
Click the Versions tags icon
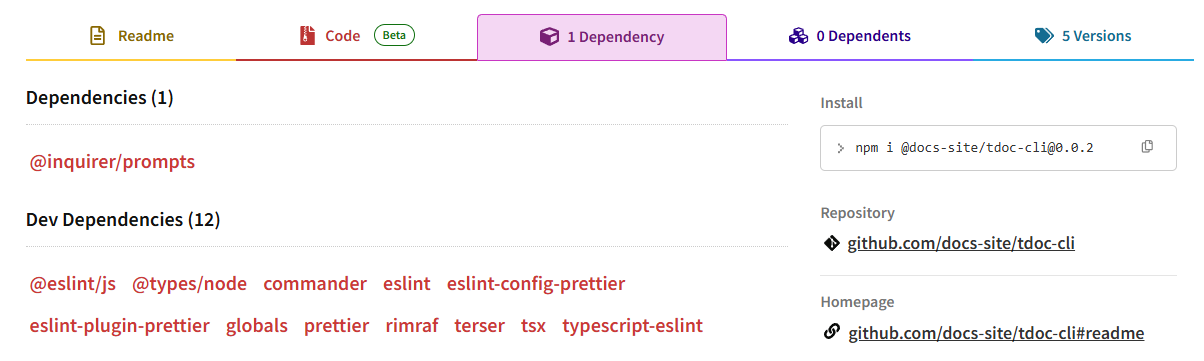[x=1044, y=36]
